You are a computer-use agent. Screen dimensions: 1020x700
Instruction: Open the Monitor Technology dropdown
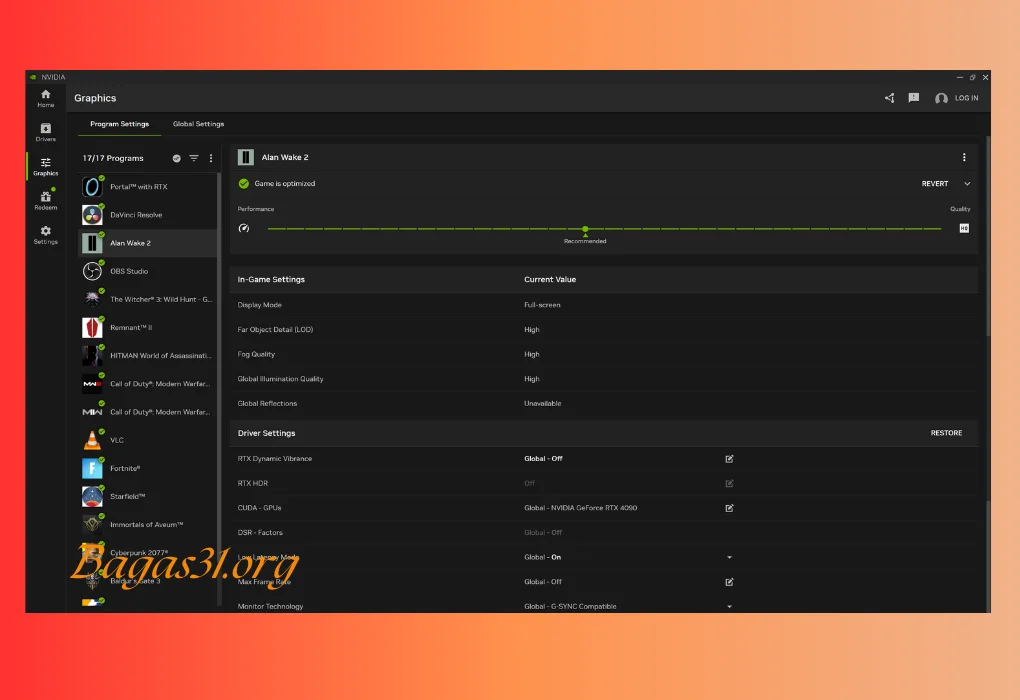[x=729, y=606]
